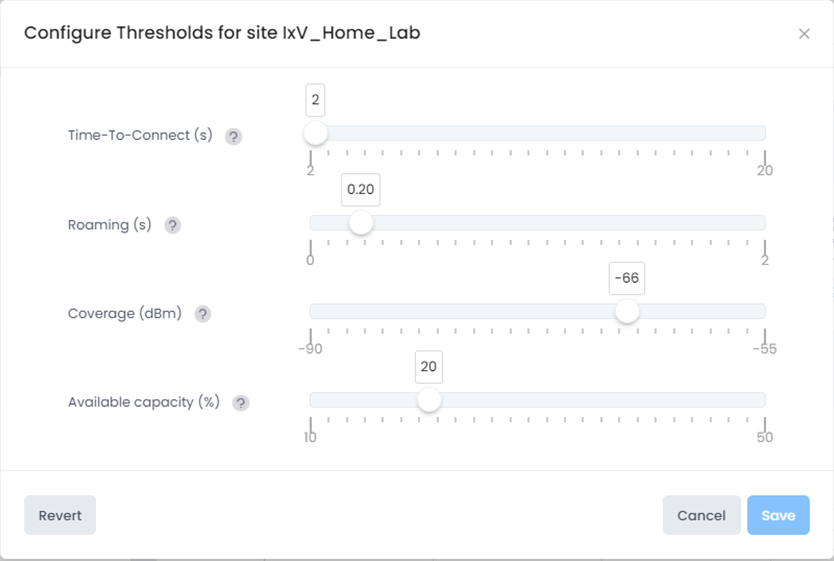Click the Time-To-Connect slider handle
Viewport: 834px width, 561px height.
click(x=316, y=134)
